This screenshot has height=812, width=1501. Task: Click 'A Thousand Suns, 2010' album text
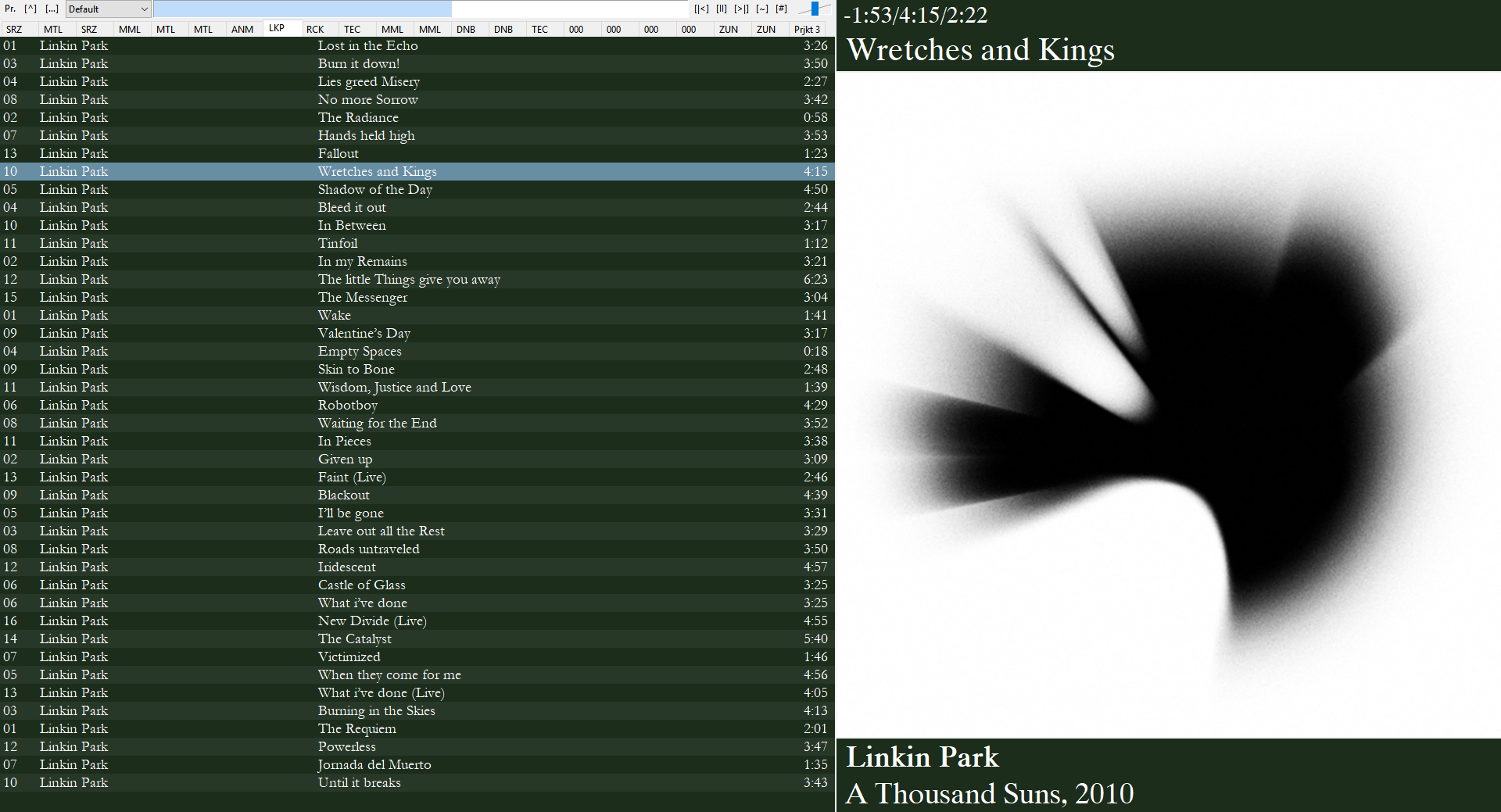click(990, 794)
